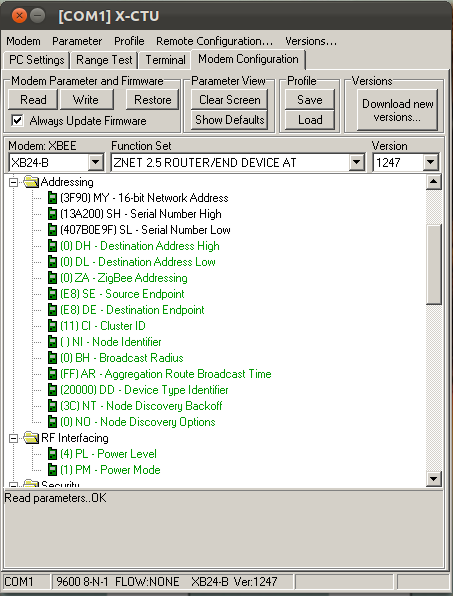Click the AR Aggregation Route Broadcast icon

52,374
